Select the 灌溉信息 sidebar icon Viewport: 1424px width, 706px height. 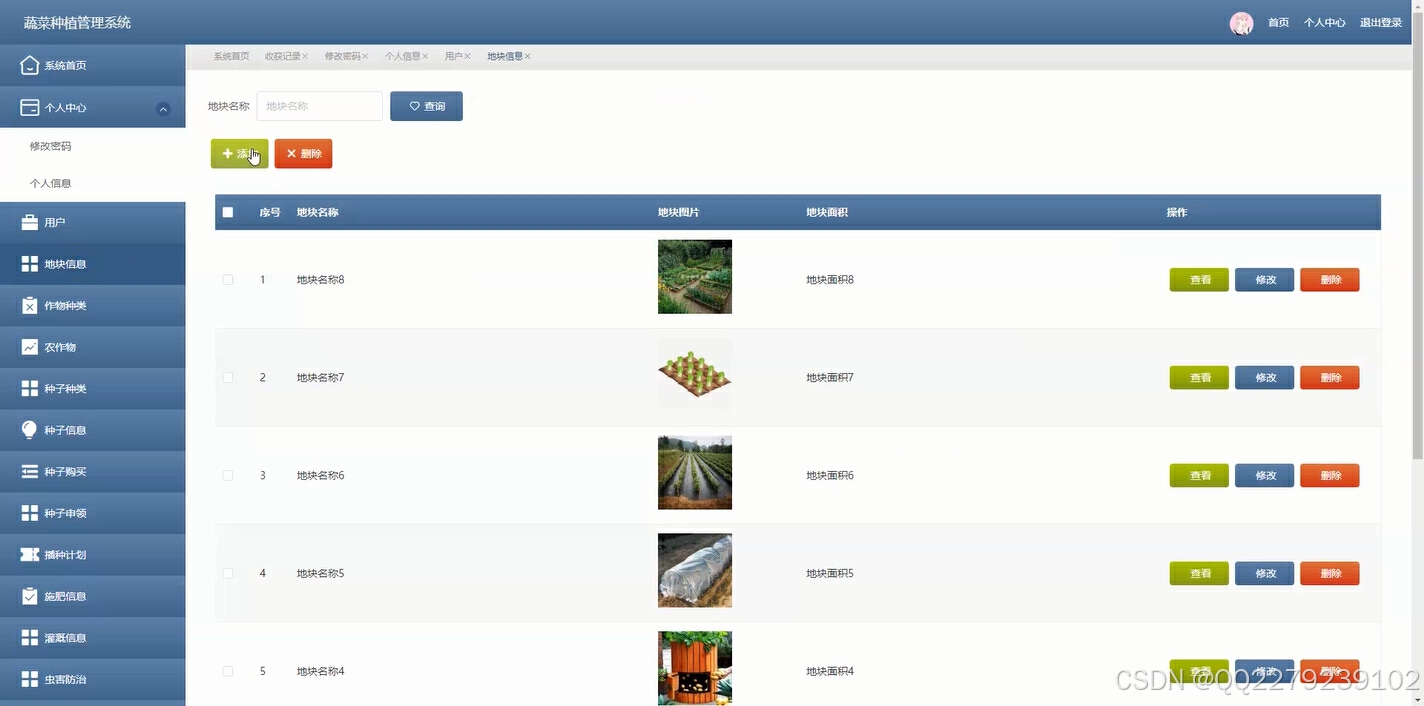pyautogui.click(x=29, y=637)
